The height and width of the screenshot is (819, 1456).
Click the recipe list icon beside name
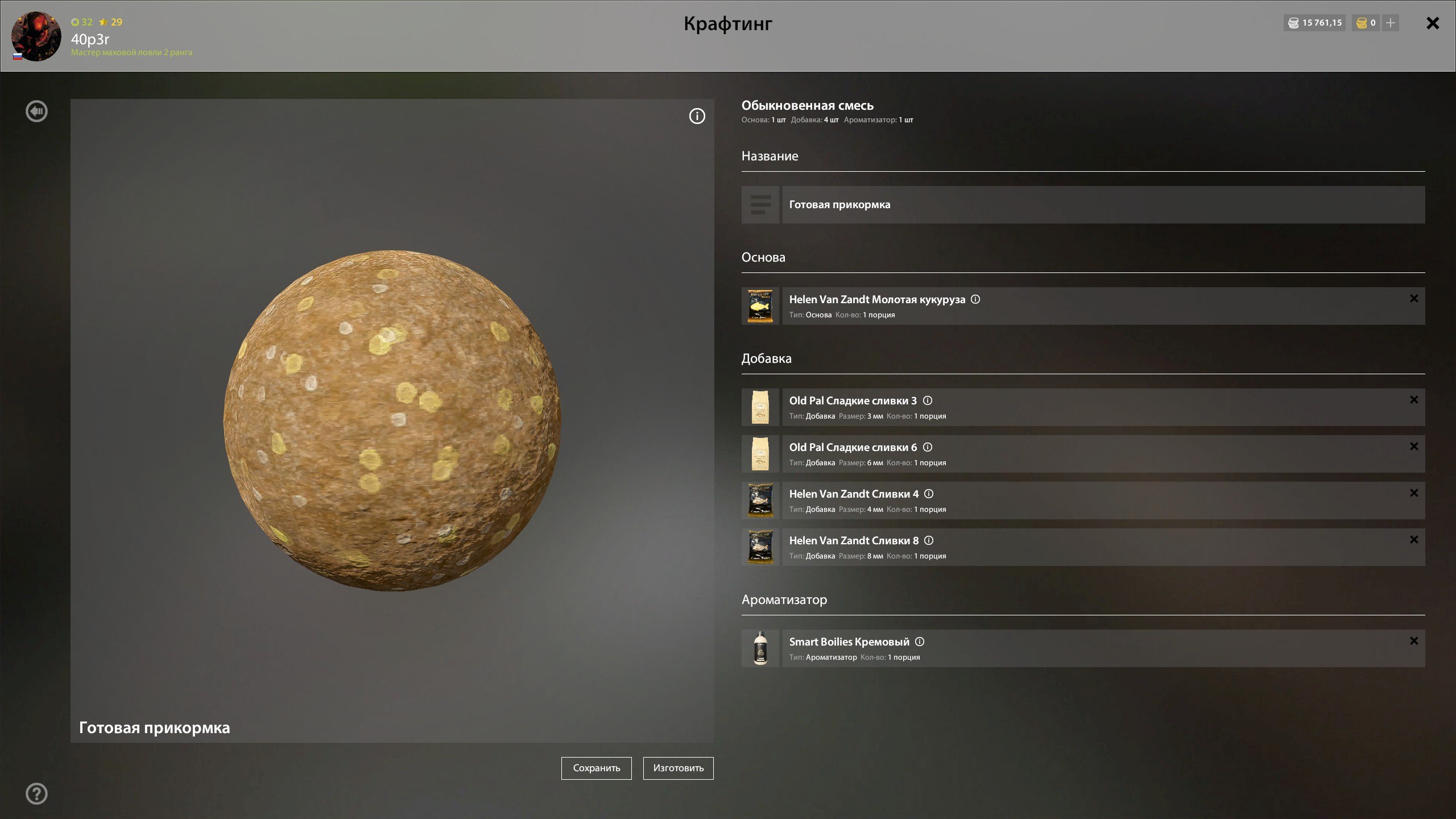pyautogui.click(x=760, y=205)
